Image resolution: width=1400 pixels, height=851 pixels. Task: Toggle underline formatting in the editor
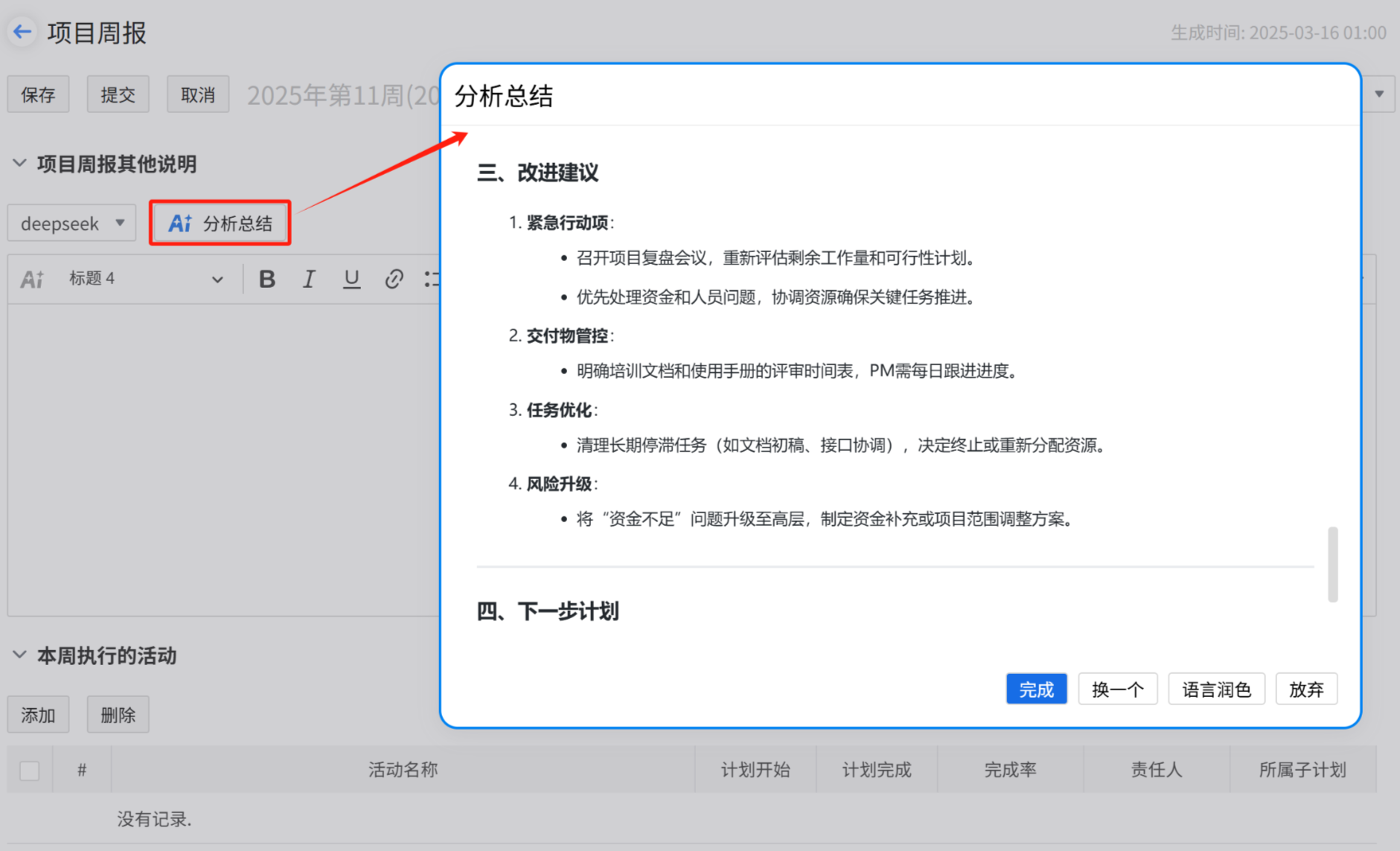(351, 278)
